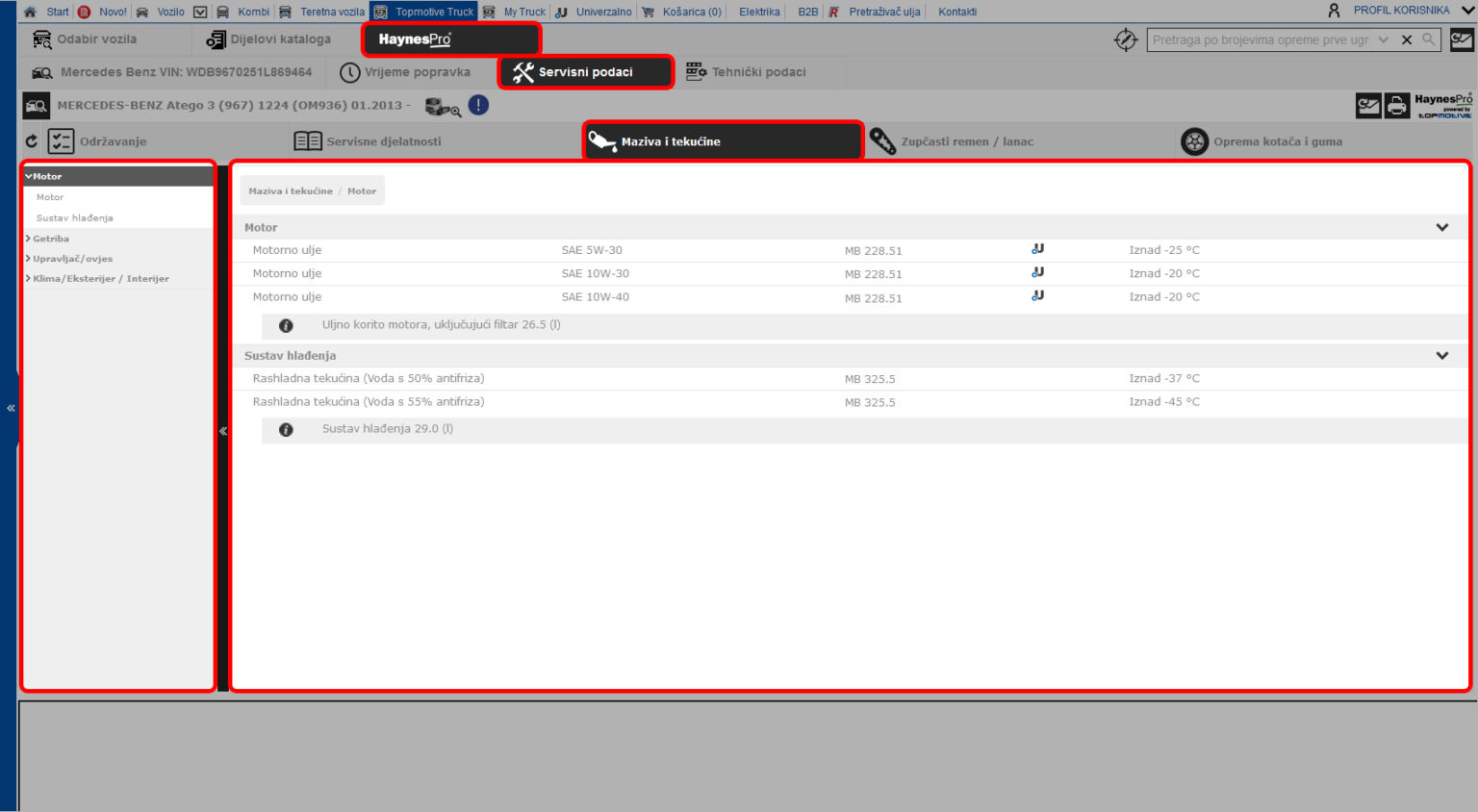Open the Košarica (0) shopping cart
Screen dimensions: 1478x812
[x=691, y=12]
